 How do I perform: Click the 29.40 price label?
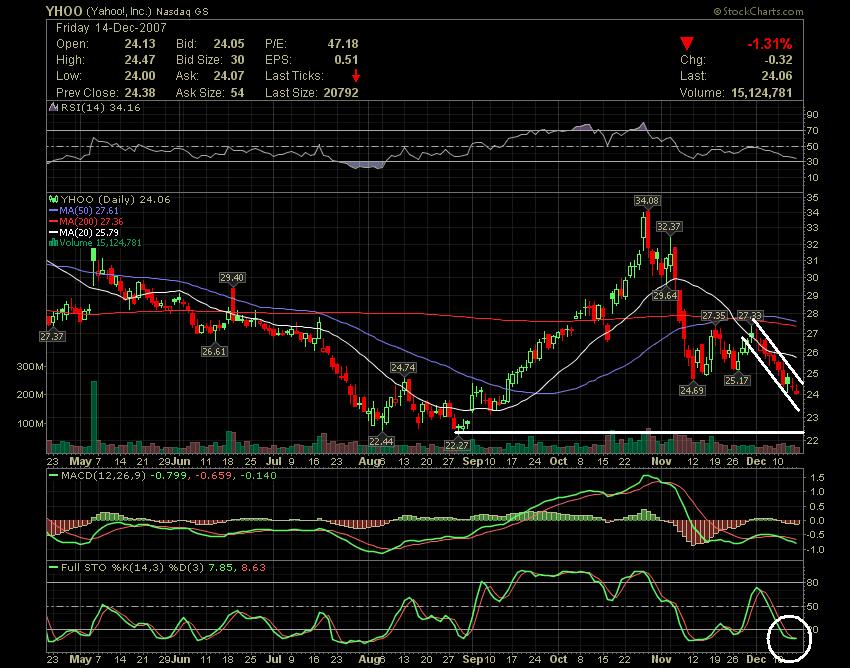coord(232,278)
